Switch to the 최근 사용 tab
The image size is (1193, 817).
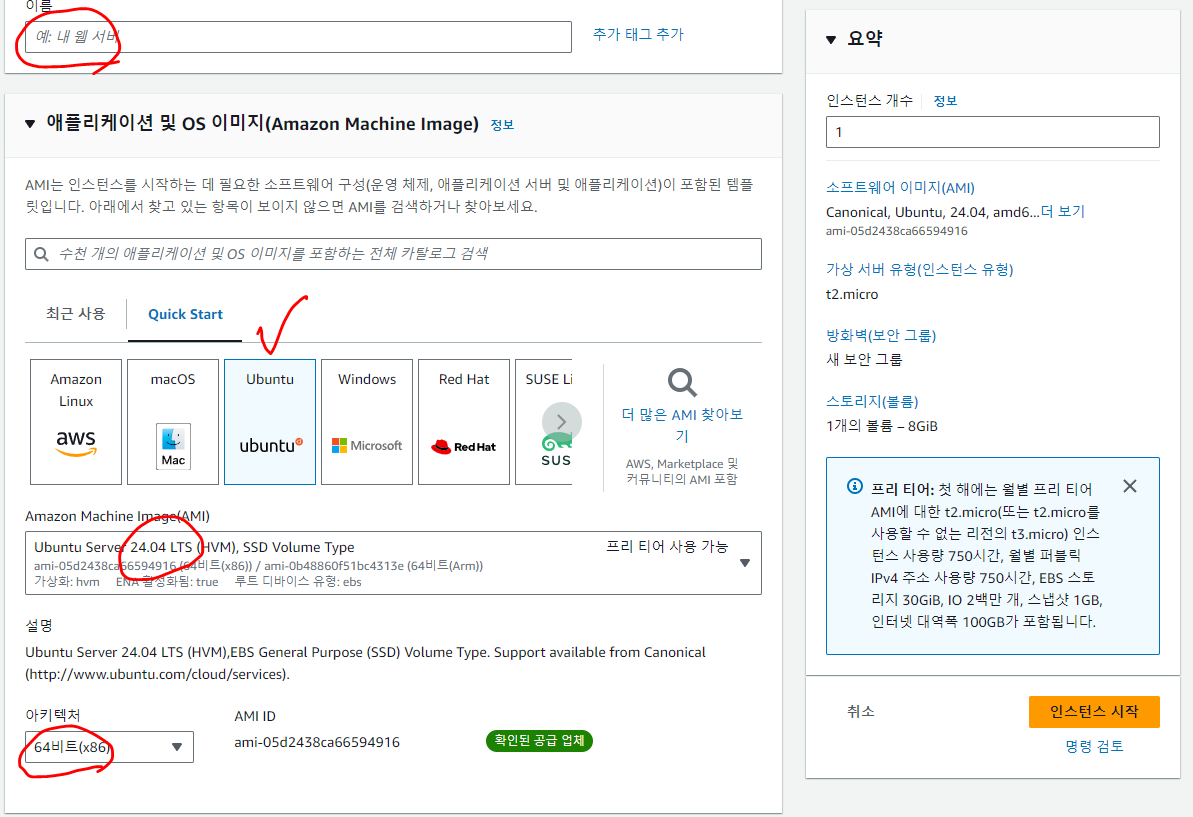[x=75, y=313]
